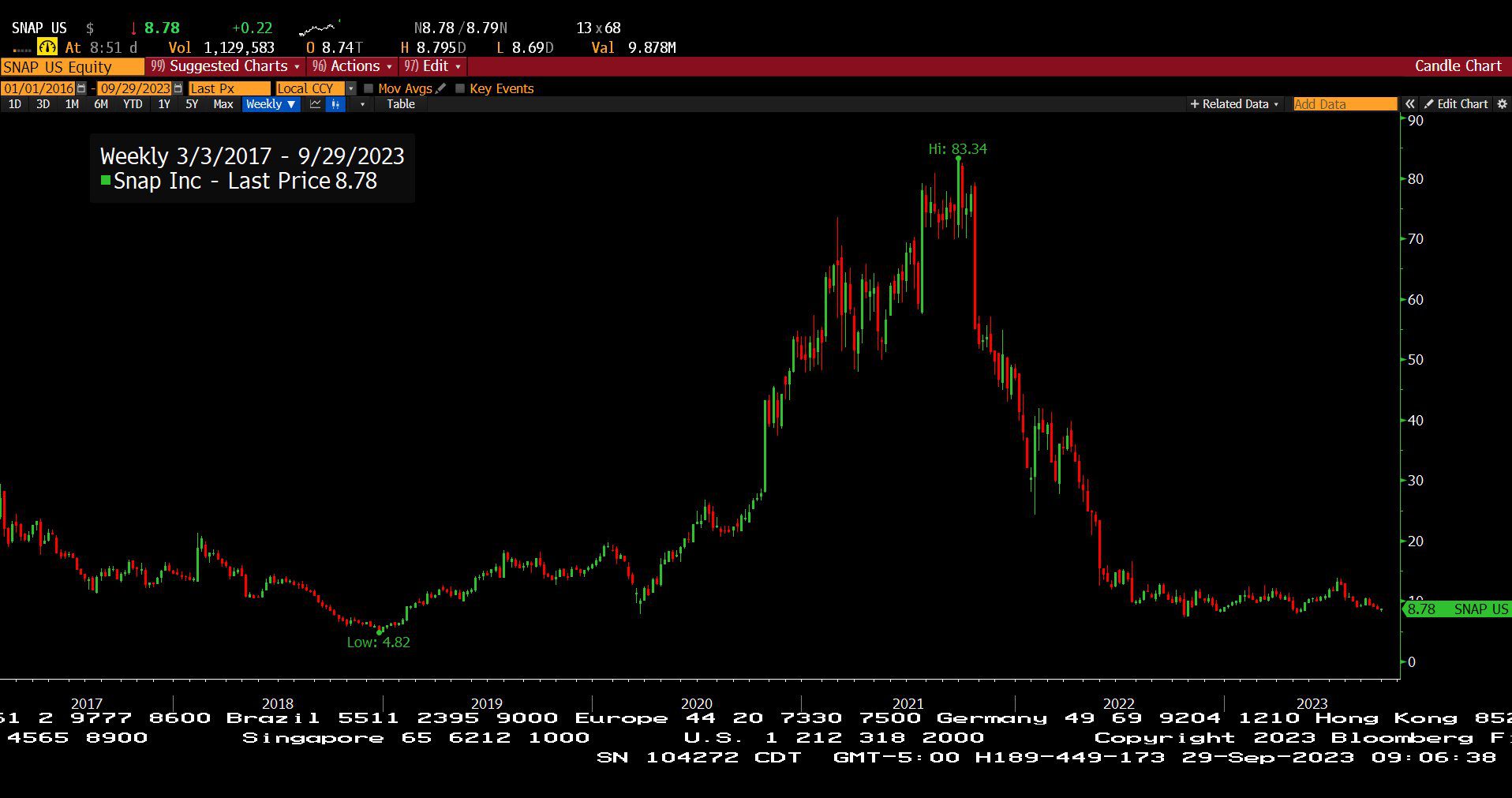The width and height of the screenshot is (1512, 798).
Task: Click the green Snap Inc legend swatch
Action: (105, 181)
